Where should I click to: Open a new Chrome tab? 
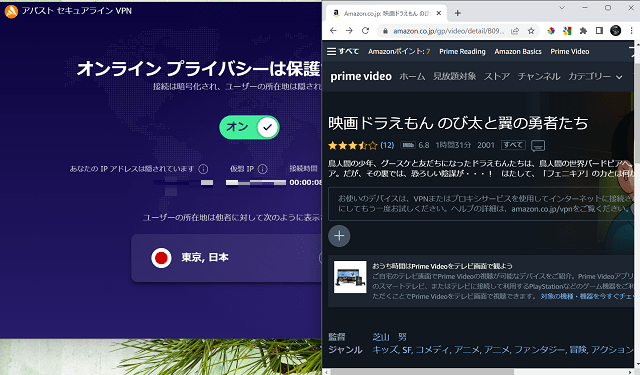(x=458, y=13)
